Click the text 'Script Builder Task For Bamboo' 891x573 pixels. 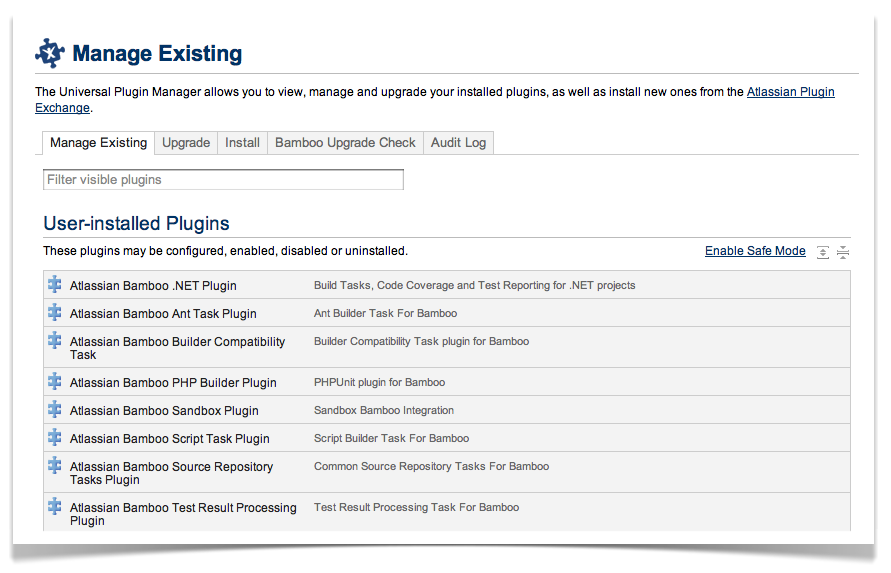(x=391, y=438)
